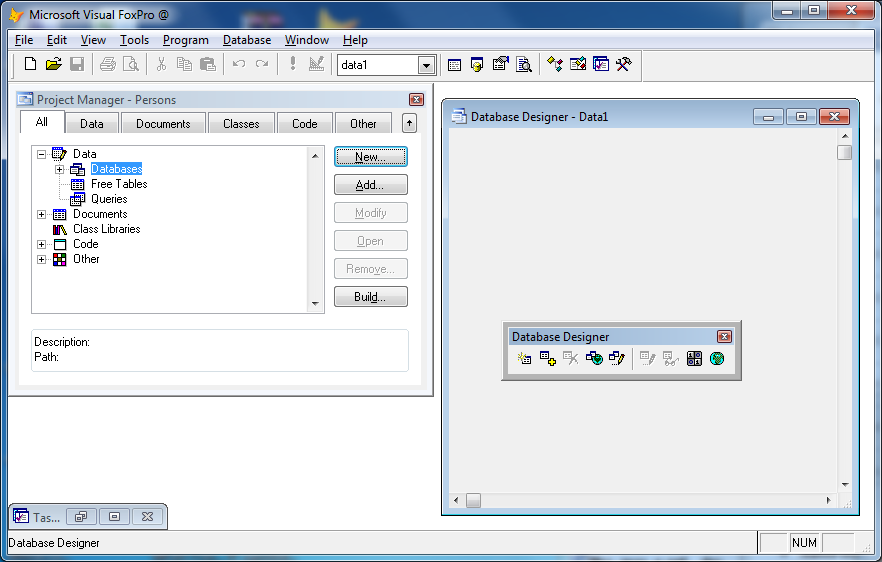Open the Command Window via toolbar icon
The image size is (882, 562).
pyautogui.click(x=454, y=65)
